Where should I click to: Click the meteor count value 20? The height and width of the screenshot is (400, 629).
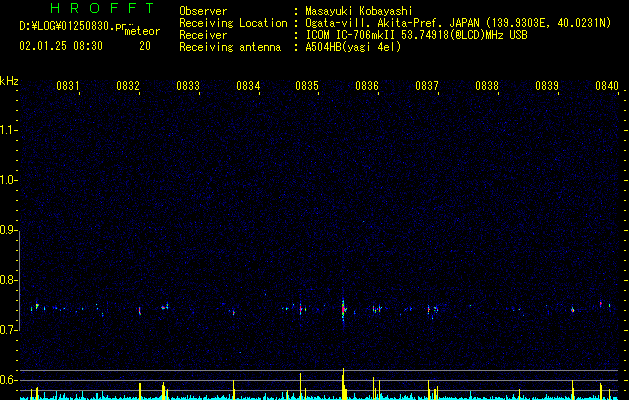[145, 46]
